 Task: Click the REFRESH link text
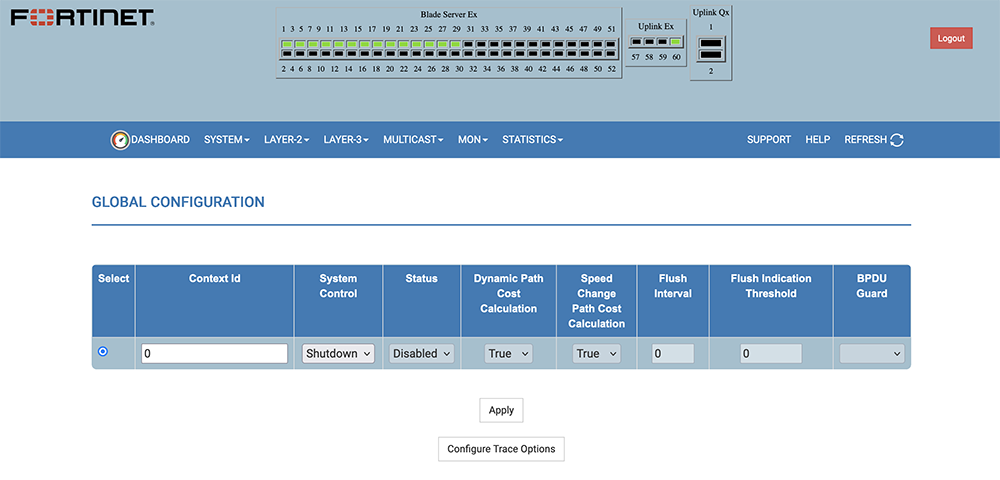point(865,140)
